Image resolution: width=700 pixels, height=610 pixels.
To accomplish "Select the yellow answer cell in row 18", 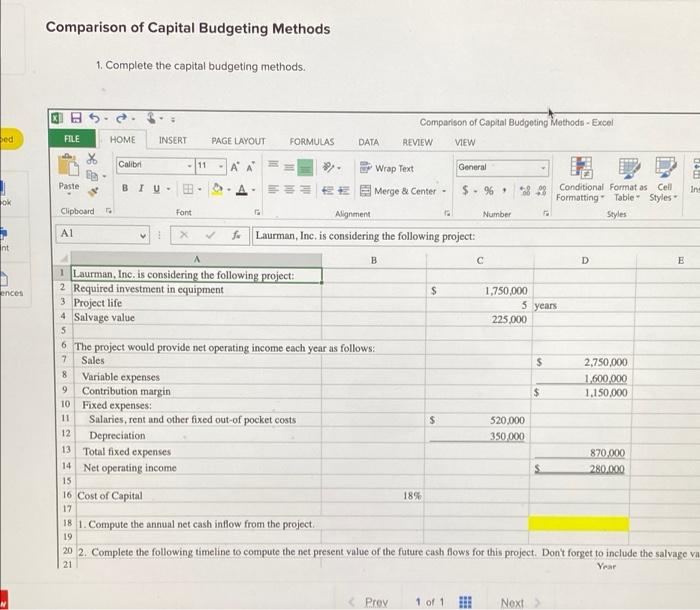I will [x=579, y=523].
